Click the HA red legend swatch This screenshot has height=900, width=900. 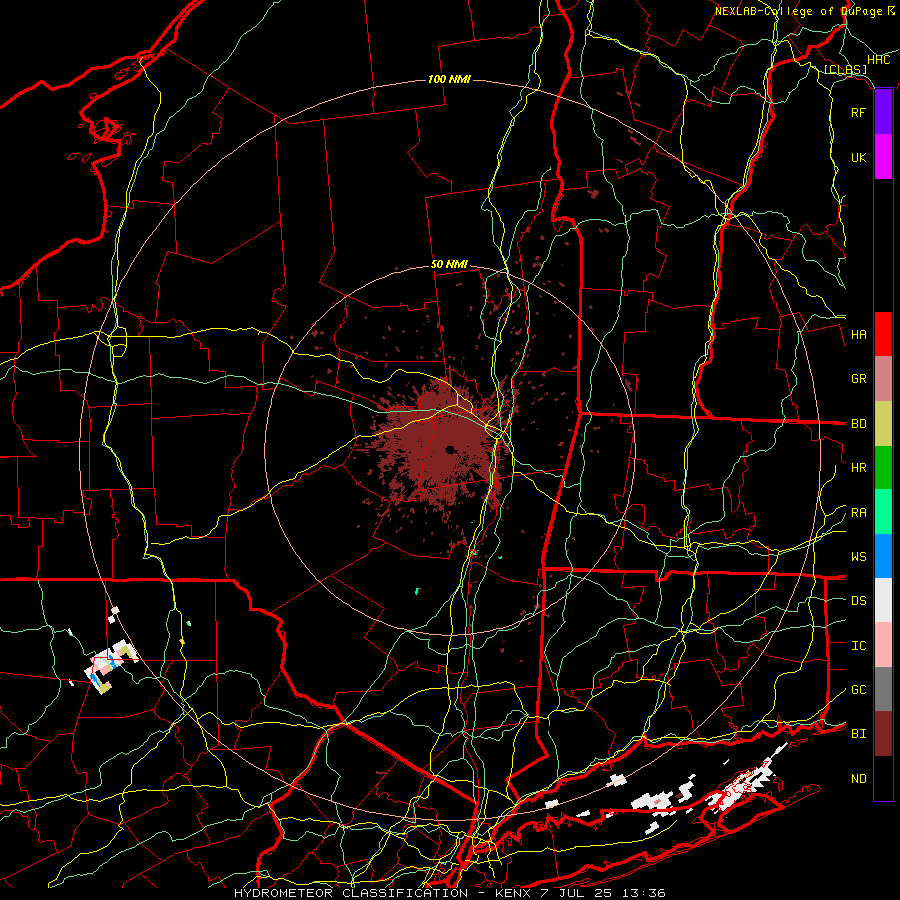pyautogui.click(x=883, y=334)
